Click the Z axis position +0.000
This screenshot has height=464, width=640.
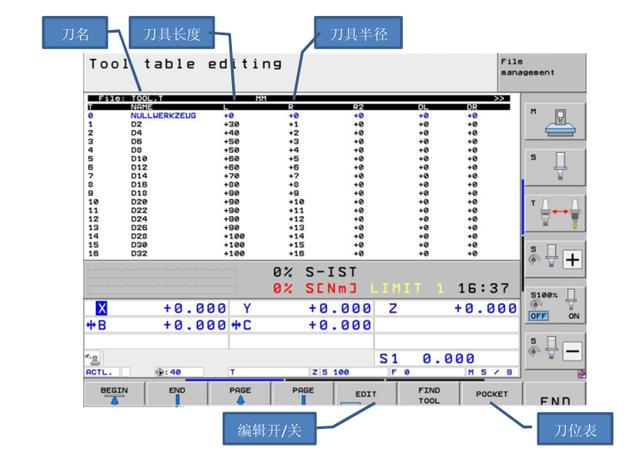486,308
